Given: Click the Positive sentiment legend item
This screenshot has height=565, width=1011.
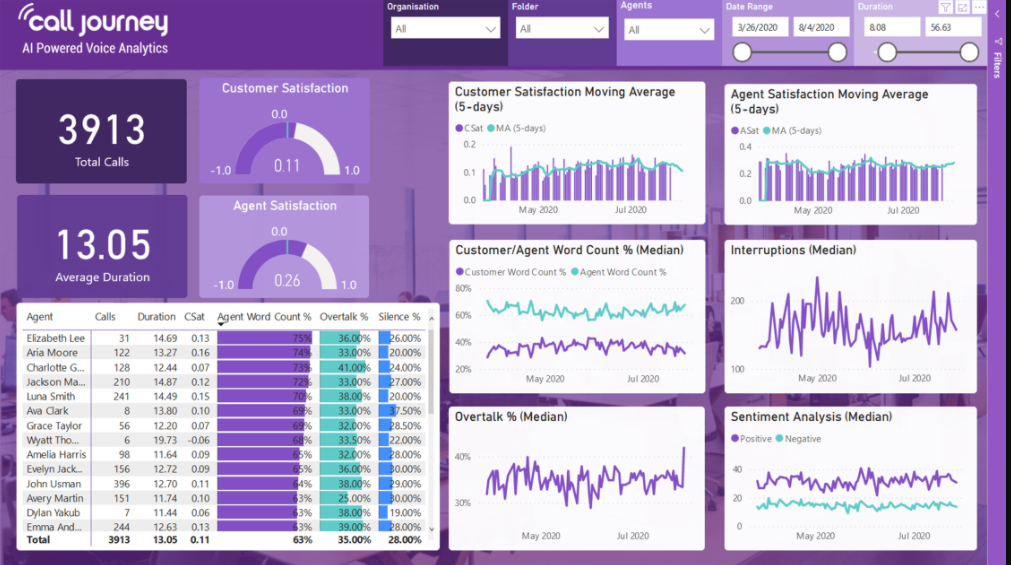Looking at the screenshot, I should pos(751,439).
